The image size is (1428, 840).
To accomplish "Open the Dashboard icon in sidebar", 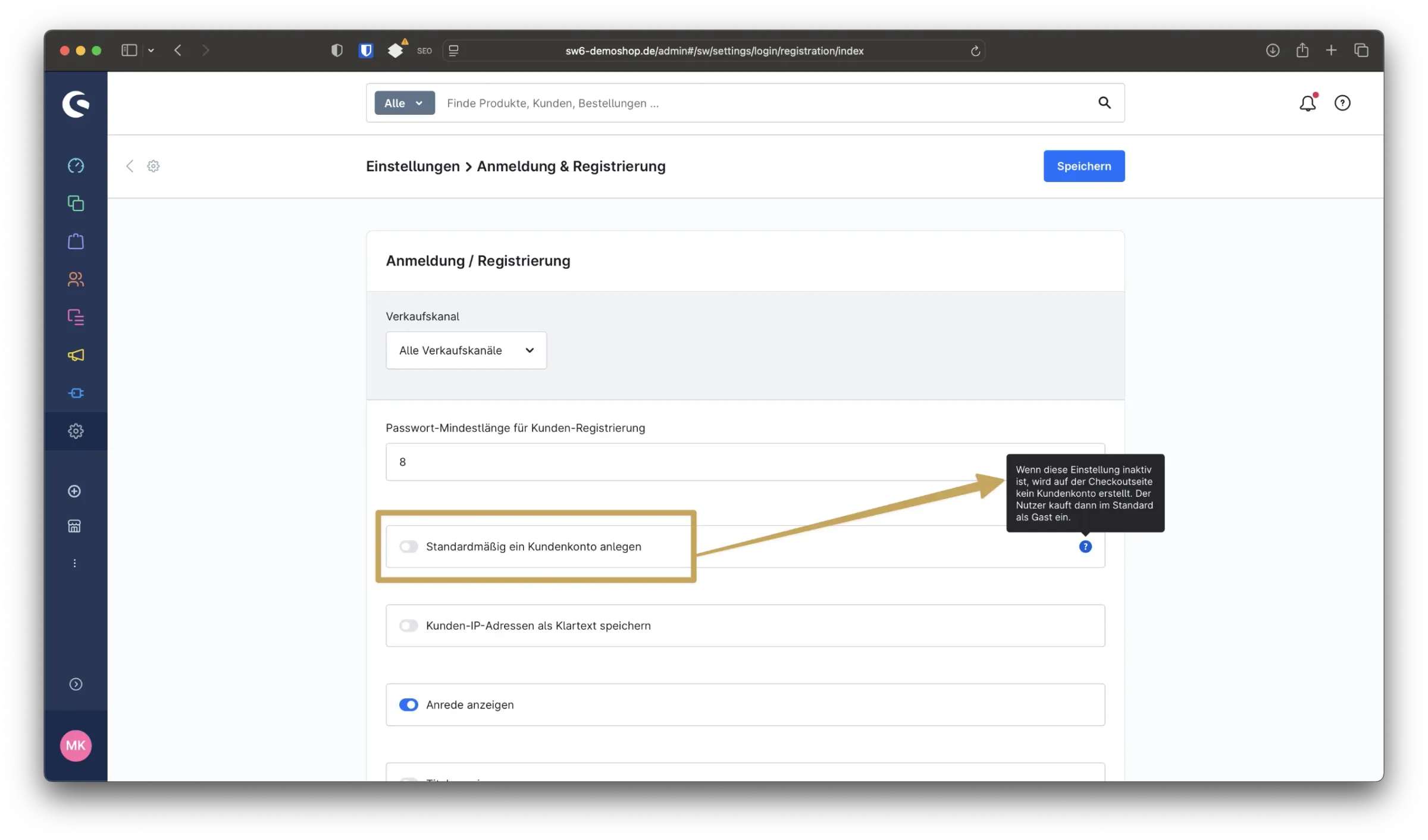I will click(76, 165).
